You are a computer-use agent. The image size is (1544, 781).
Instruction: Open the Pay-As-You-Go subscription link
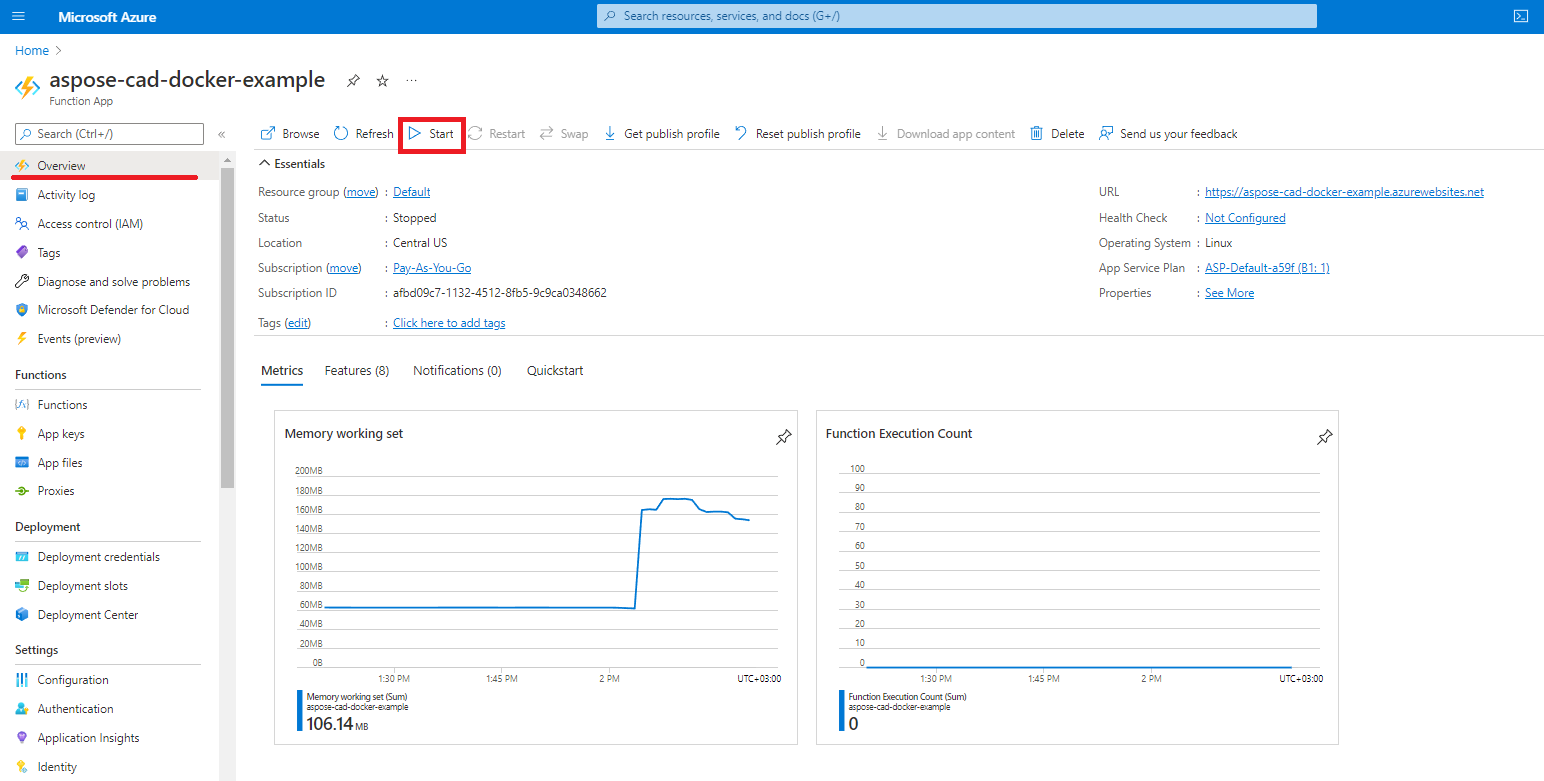[x=432, y=268]
